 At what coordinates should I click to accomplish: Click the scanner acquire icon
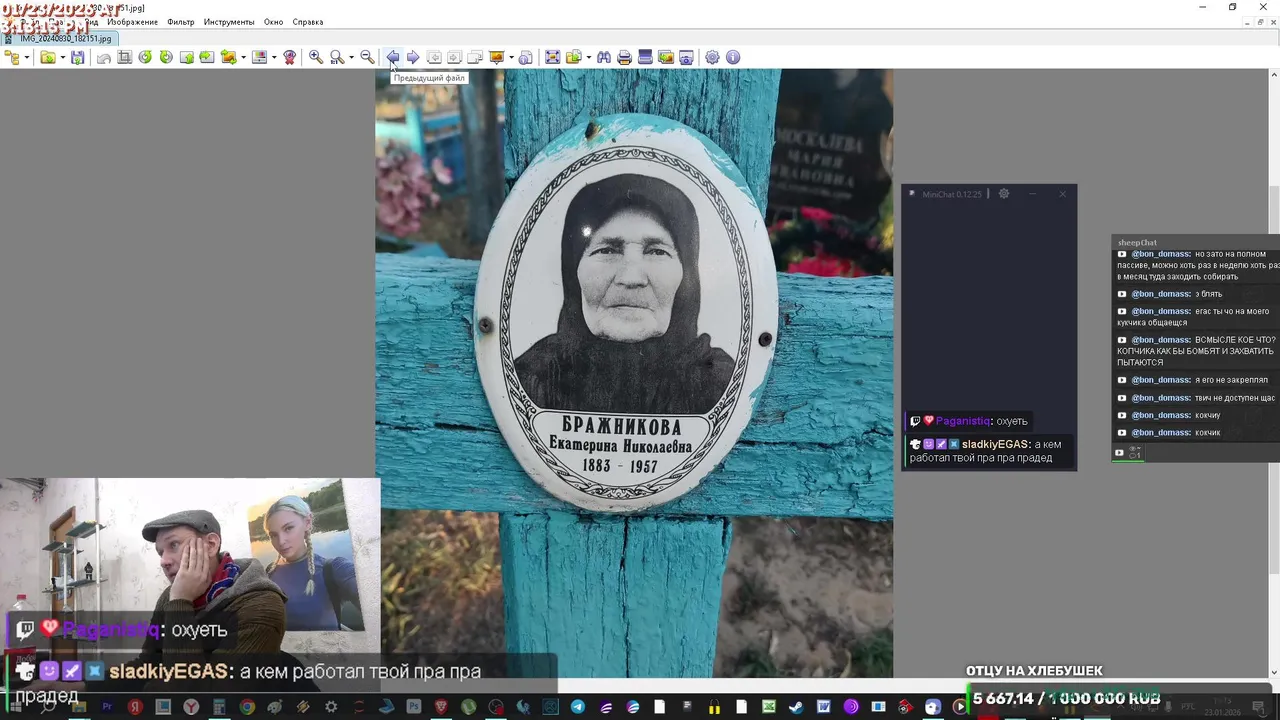click(645, 57)
